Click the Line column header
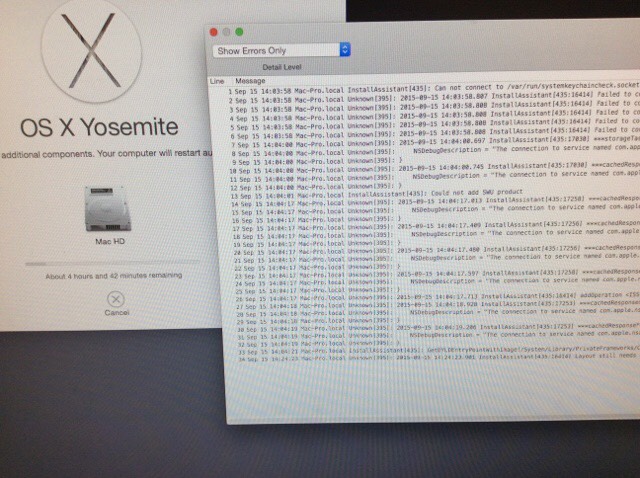The width and height of the screenshot is (640, 478). pyautogui.click(x=217, y=81)
